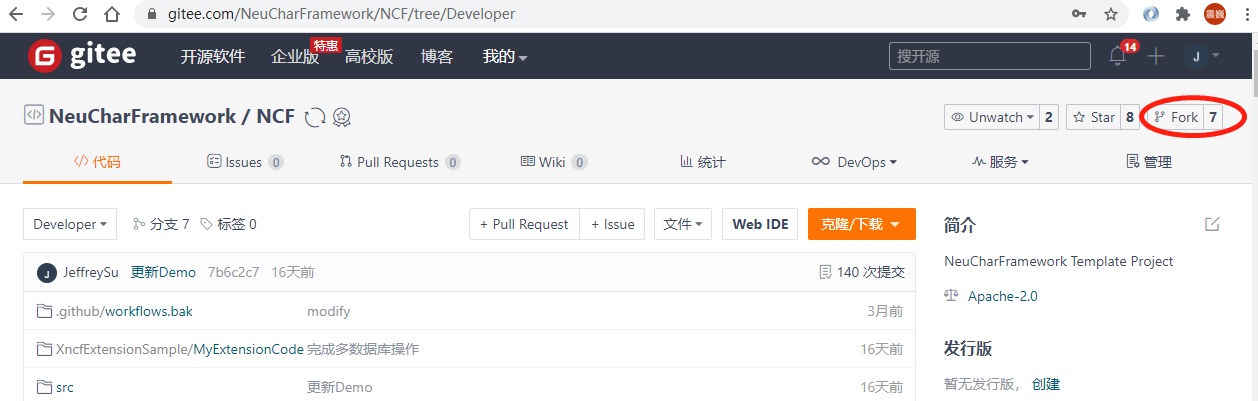Image resolution: width=1258 pixels, height=401 pixels.
Task: Edit 简介 with pencil icon
Action: (x=1212, y=224)
